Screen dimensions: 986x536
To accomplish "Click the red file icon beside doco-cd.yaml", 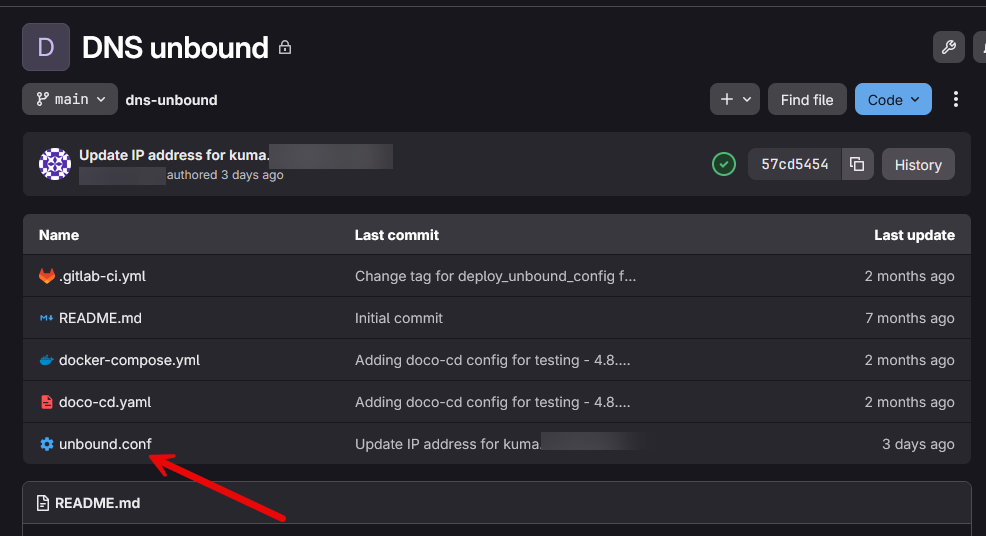I will point(47,402).
